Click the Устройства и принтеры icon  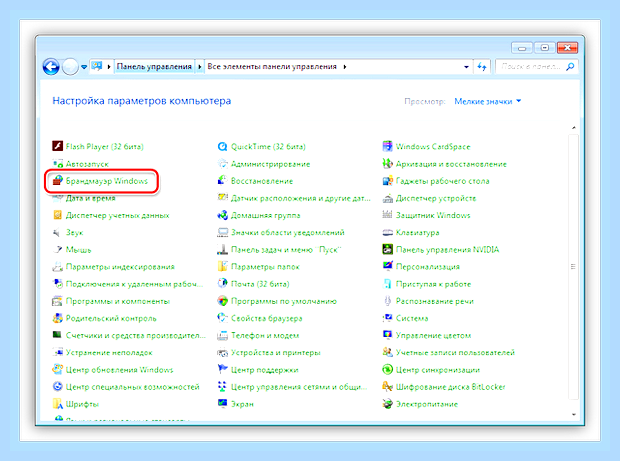[x=223, y=352]
